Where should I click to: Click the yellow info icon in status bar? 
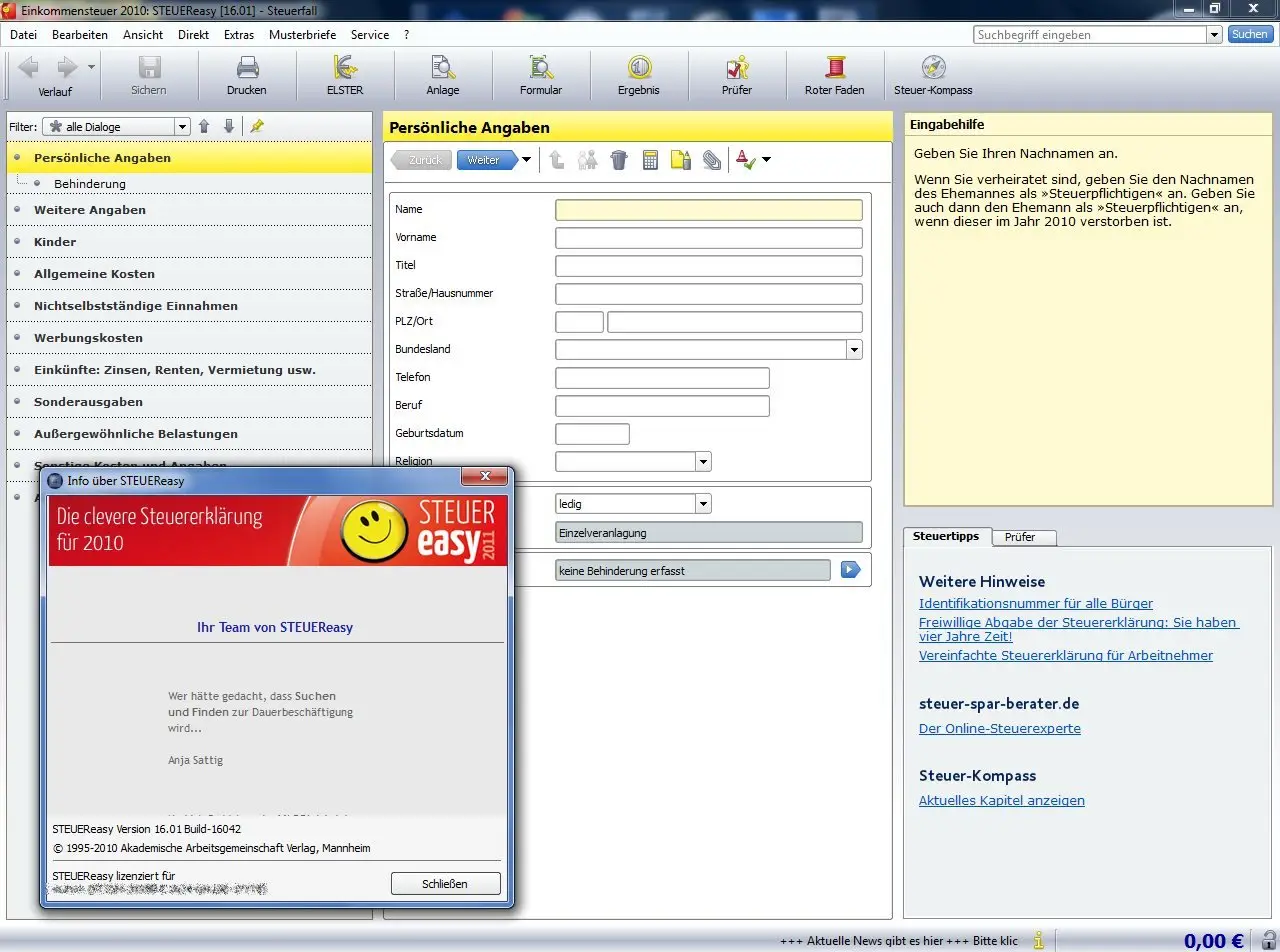(1039, 940)
